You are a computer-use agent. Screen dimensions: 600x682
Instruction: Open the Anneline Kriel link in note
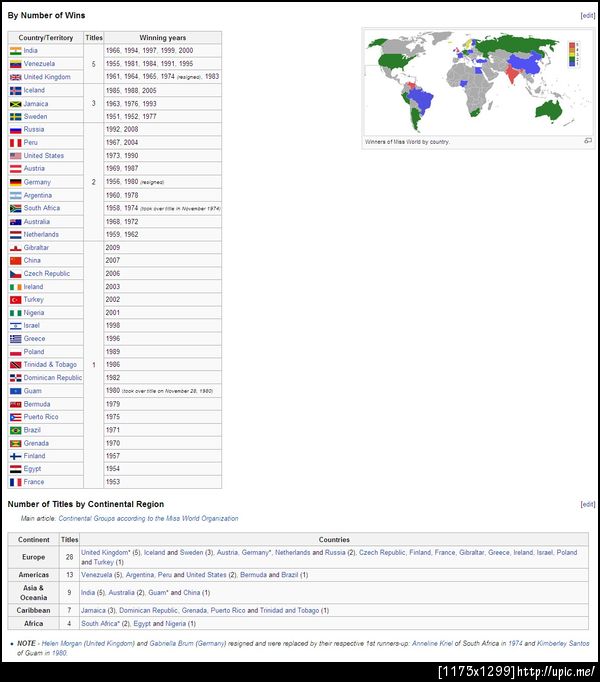click(432, 643)
